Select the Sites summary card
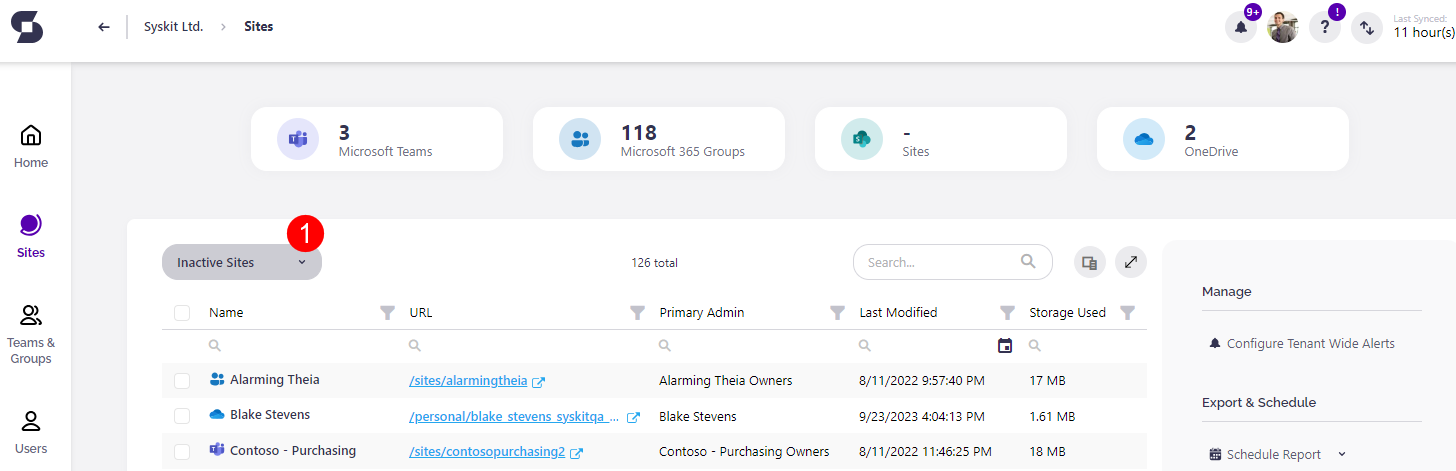The width and height of the screenshot is (1456, 471). click(941, 139)
